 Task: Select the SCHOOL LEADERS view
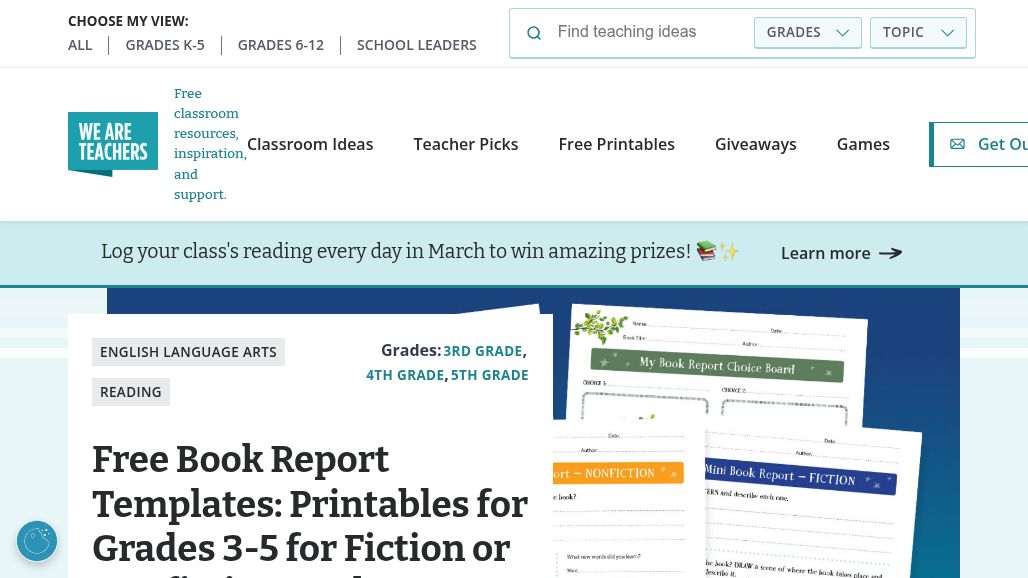416,45
